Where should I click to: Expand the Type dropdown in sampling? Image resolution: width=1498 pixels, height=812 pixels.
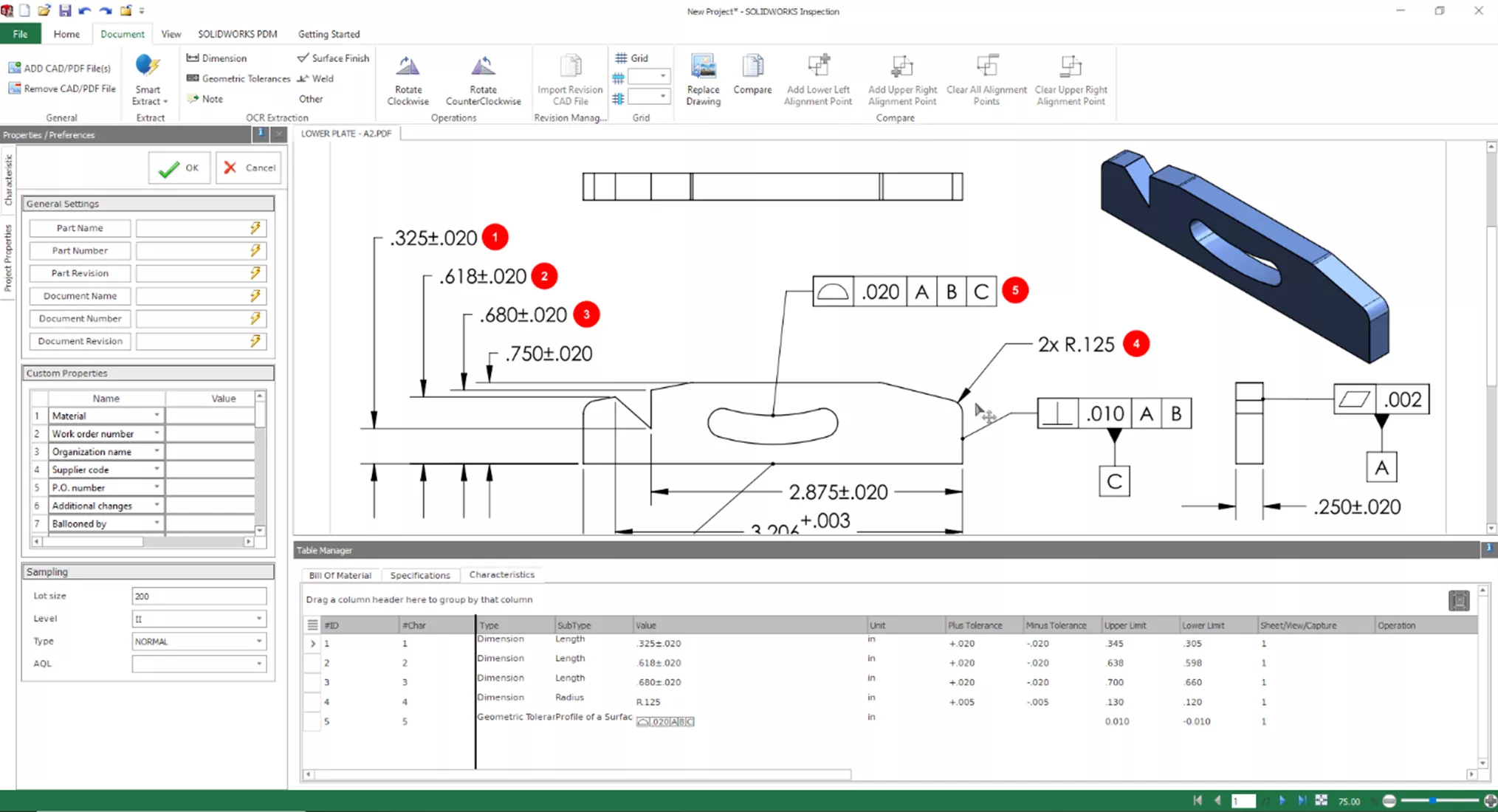point(258,640)
